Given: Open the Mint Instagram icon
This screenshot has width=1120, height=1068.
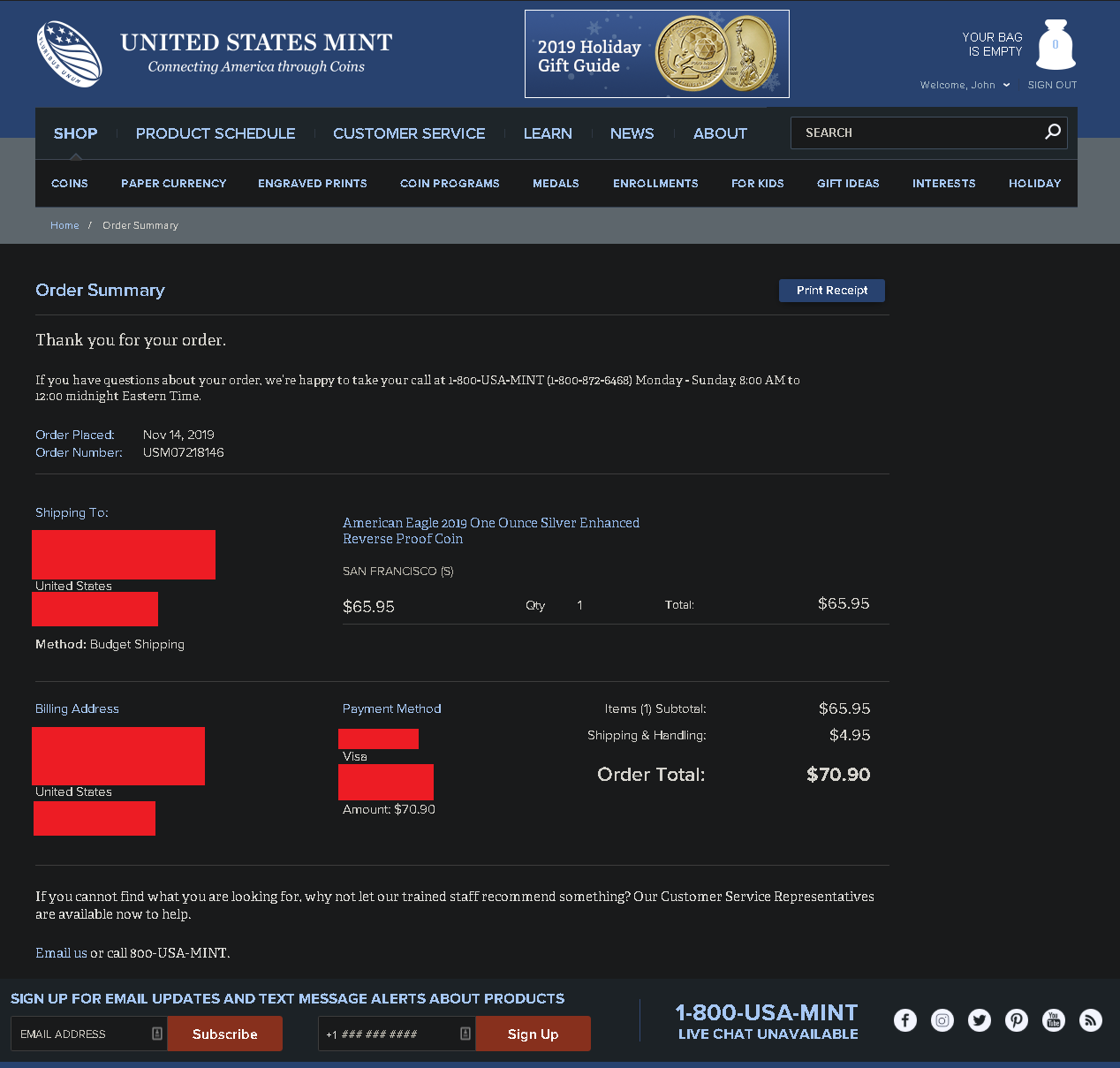Looking at the screenshot, I should 942,1020.
